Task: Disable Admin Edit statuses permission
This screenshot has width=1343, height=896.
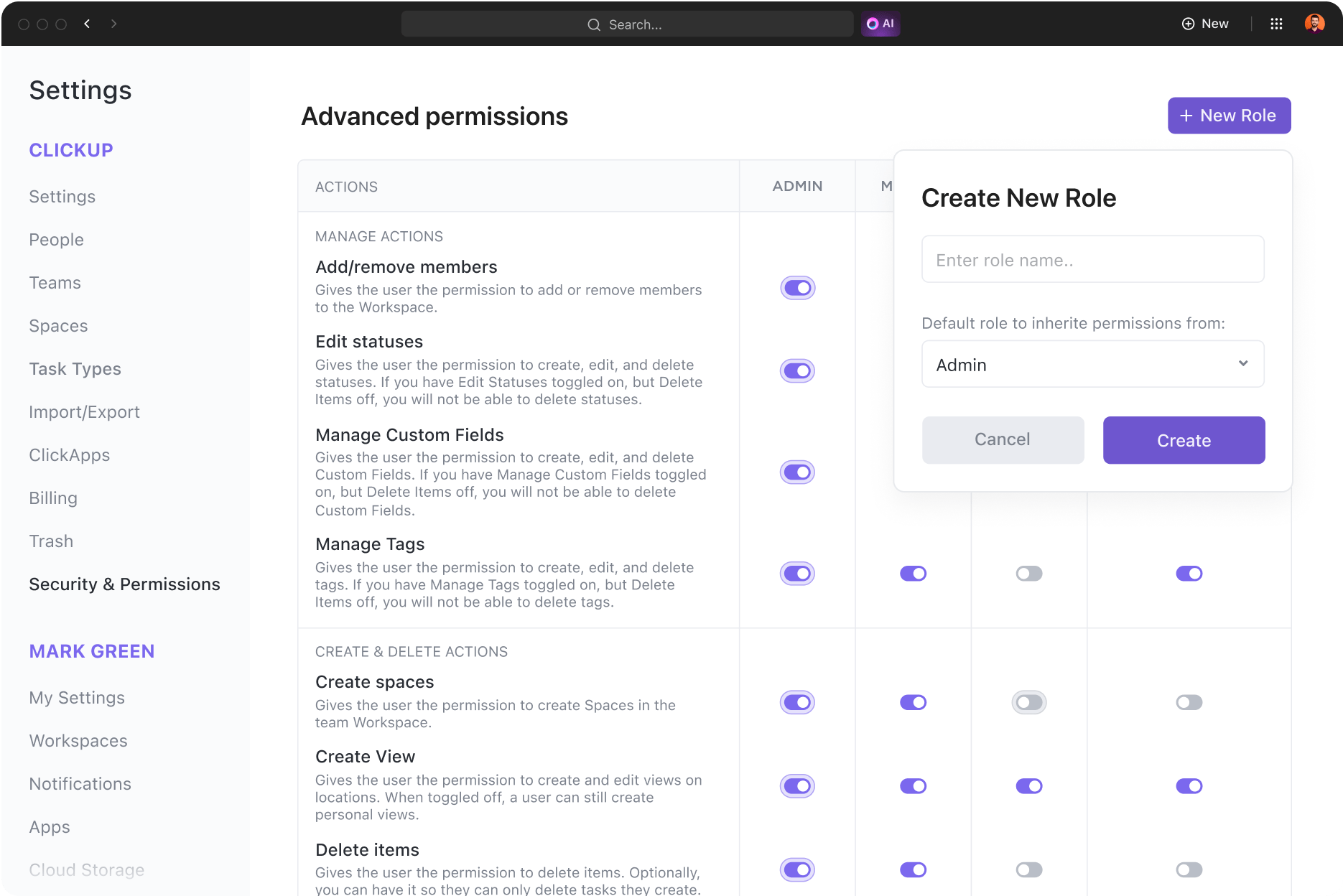Action: coord(797,370)
